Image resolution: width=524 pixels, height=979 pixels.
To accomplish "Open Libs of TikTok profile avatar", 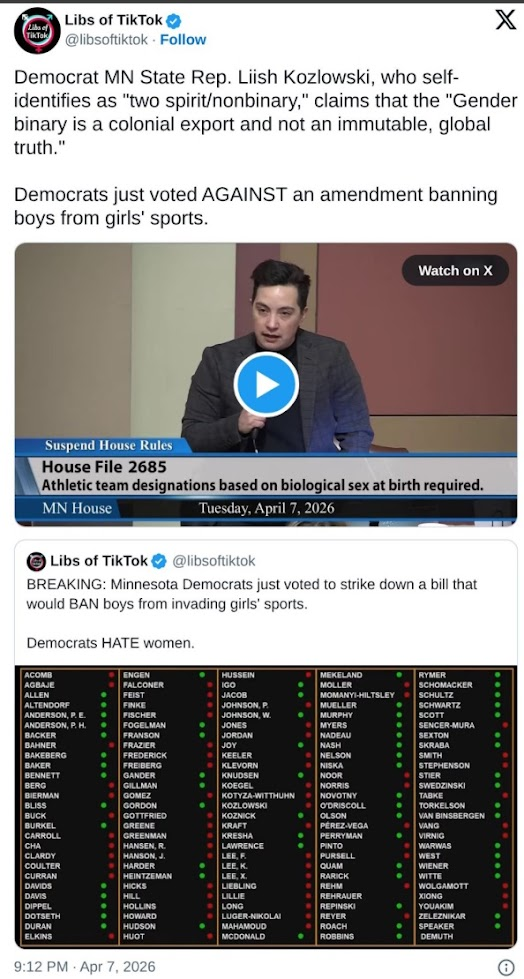I will pos(37,30).
